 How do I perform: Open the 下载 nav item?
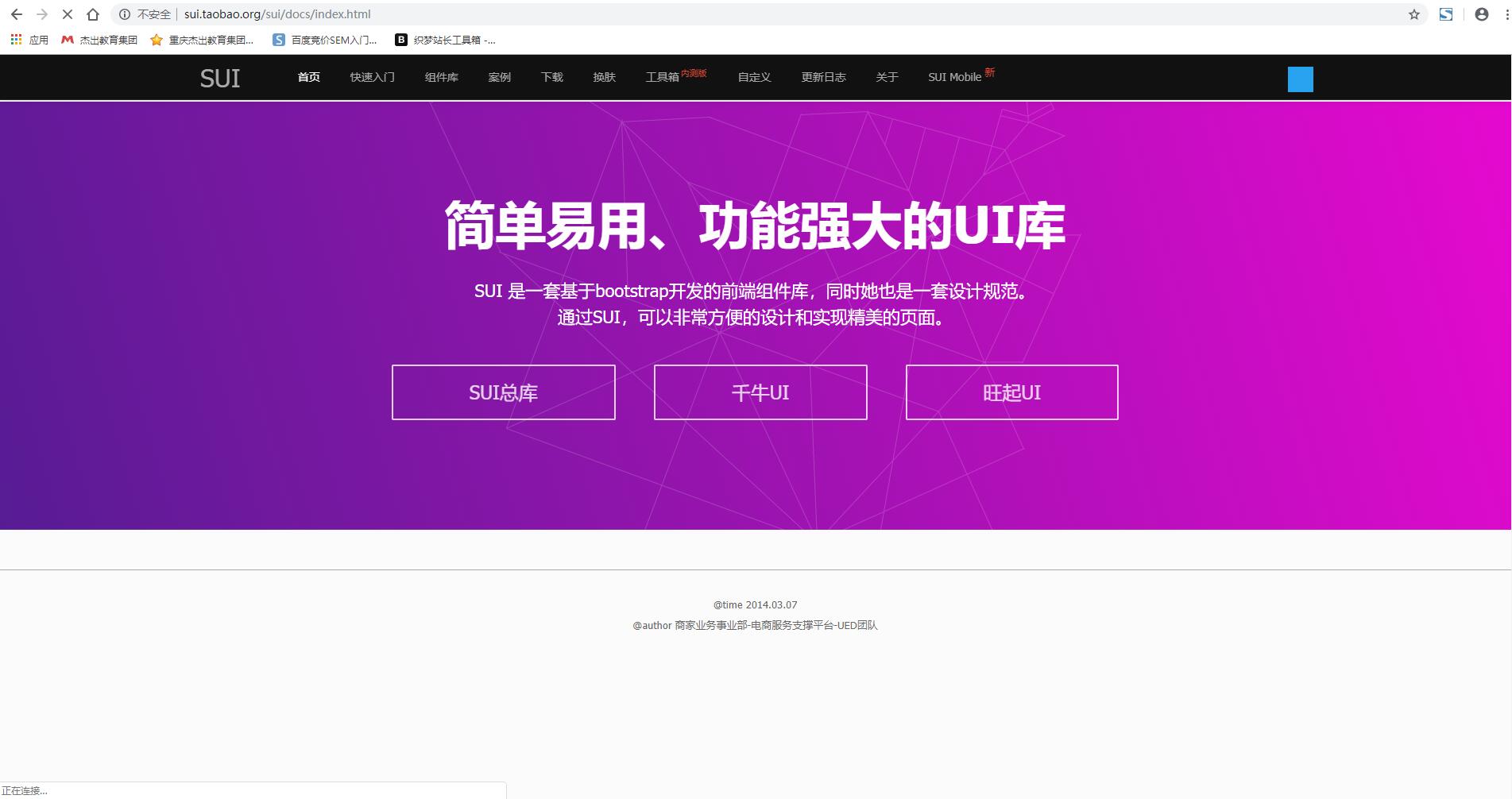[552, 77]
